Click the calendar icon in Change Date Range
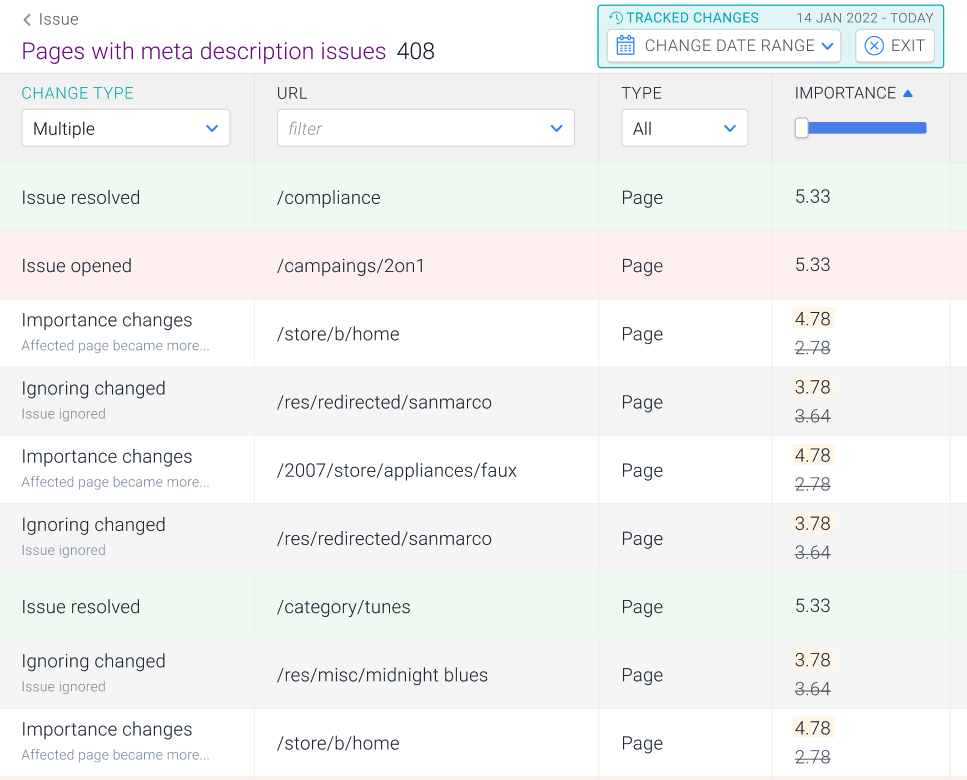Viewport: 967px width, 780px height. pos(625,46)
